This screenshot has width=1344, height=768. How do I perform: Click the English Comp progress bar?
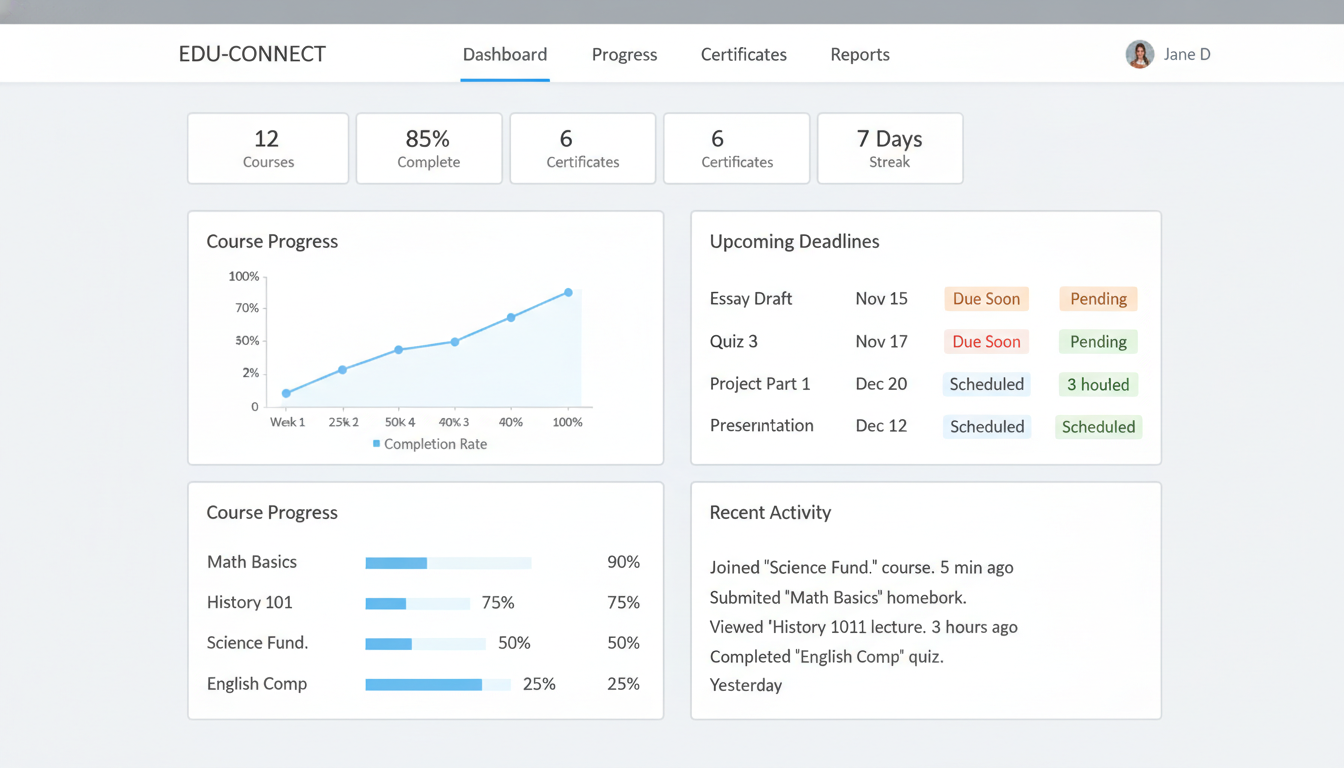(438, 685)
